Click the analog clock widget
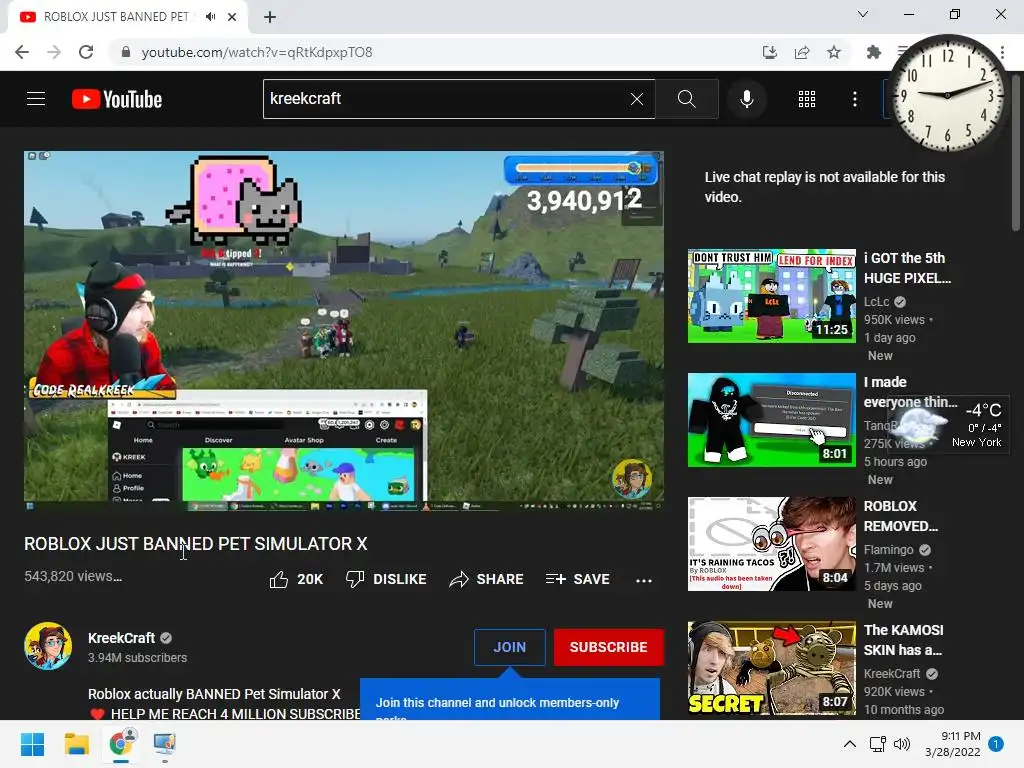This screenshot has width=1024, height=768. [x=948, y=94]
